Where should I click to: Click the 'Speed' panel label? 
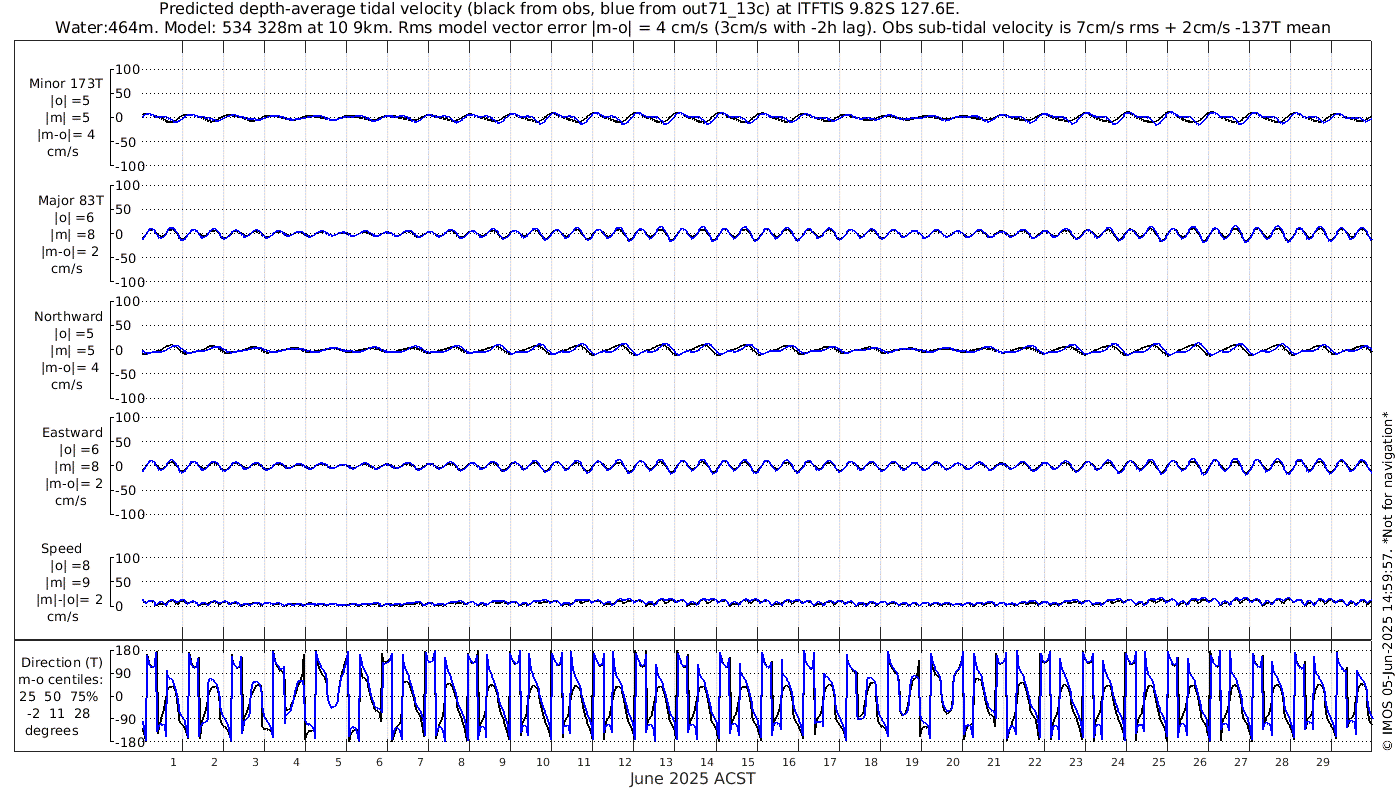61,548
